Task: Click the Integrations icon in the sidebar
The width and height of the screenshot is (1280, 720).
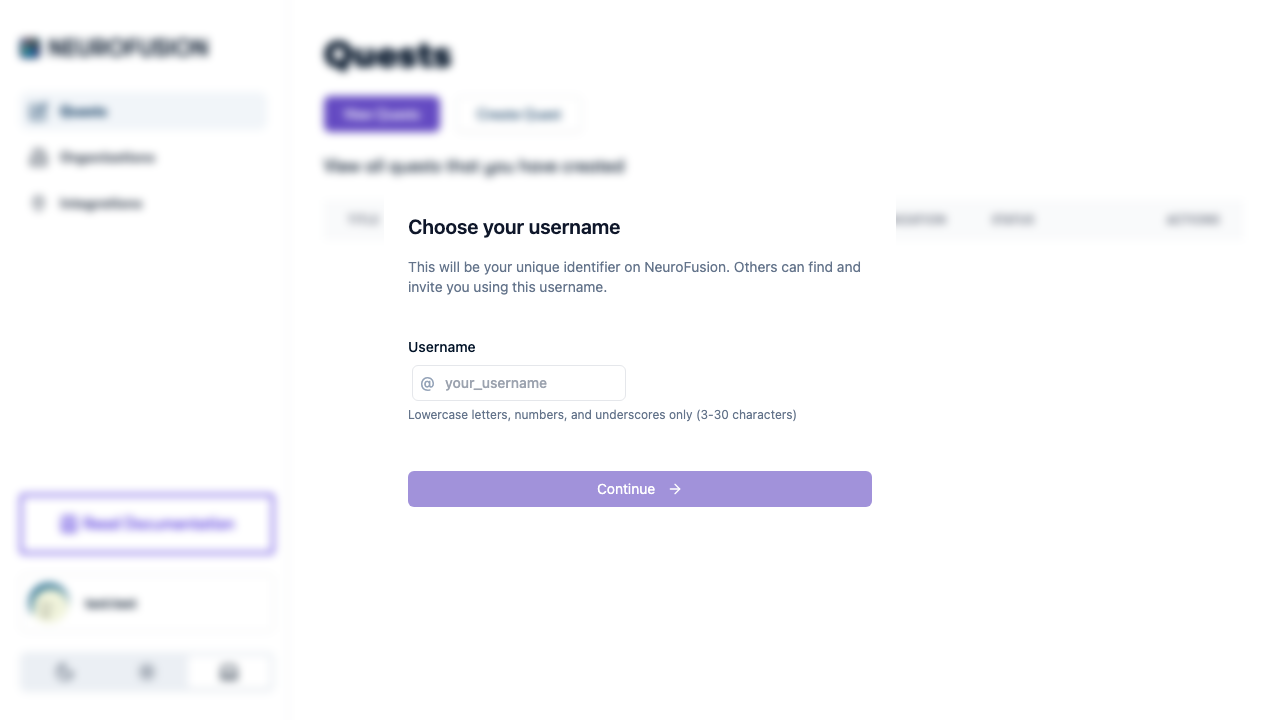Action: [x=38, y=203]
